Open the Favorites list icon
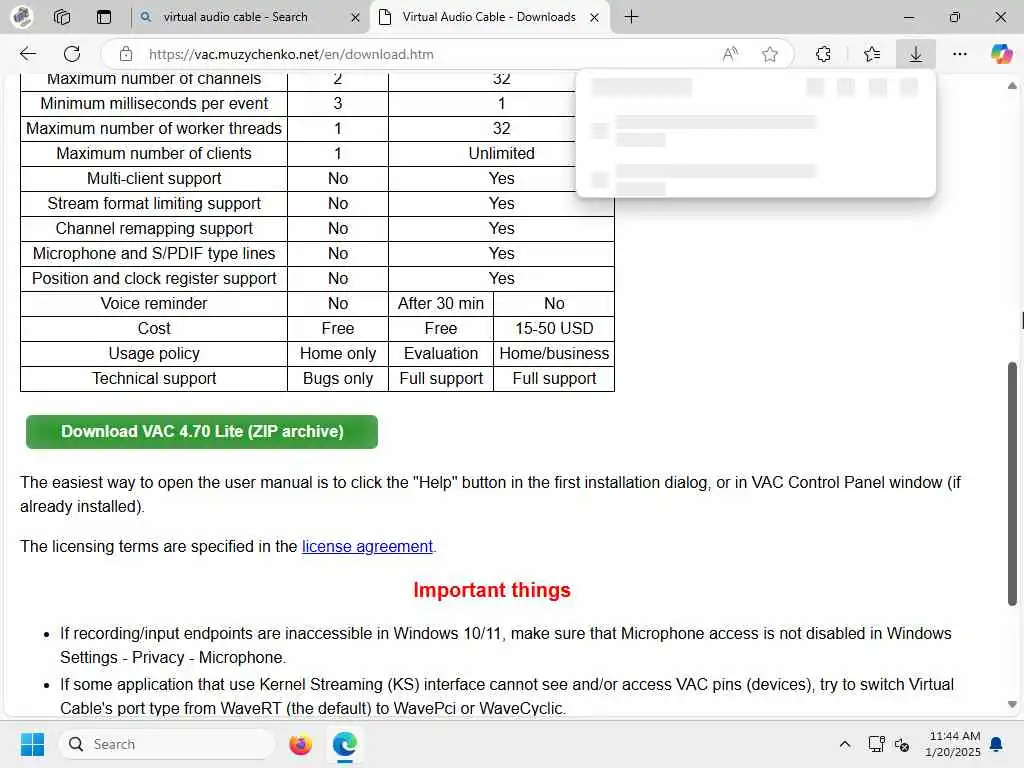 point(872,54)
